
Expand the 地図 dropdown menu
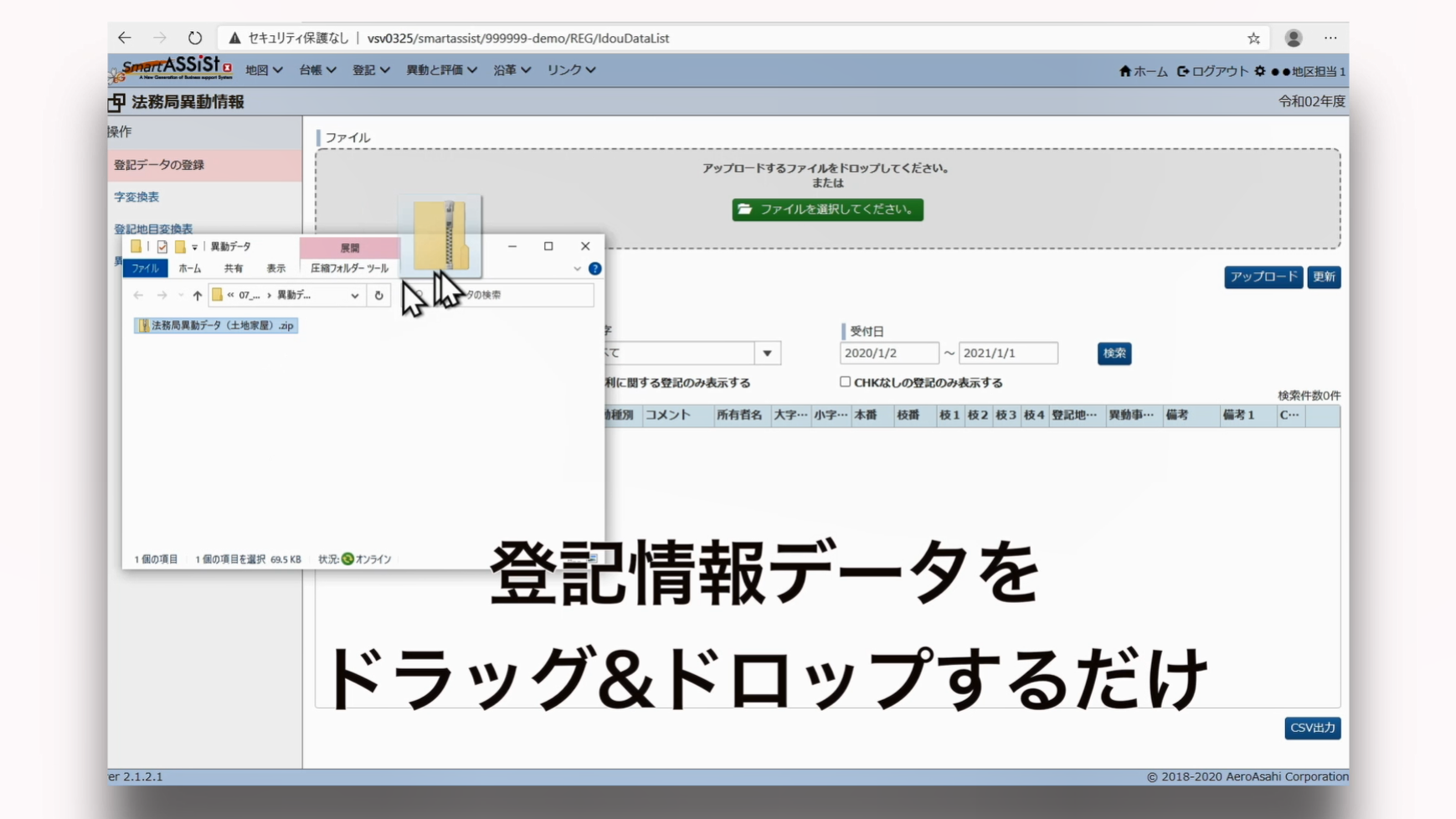(x=263, y=70)
